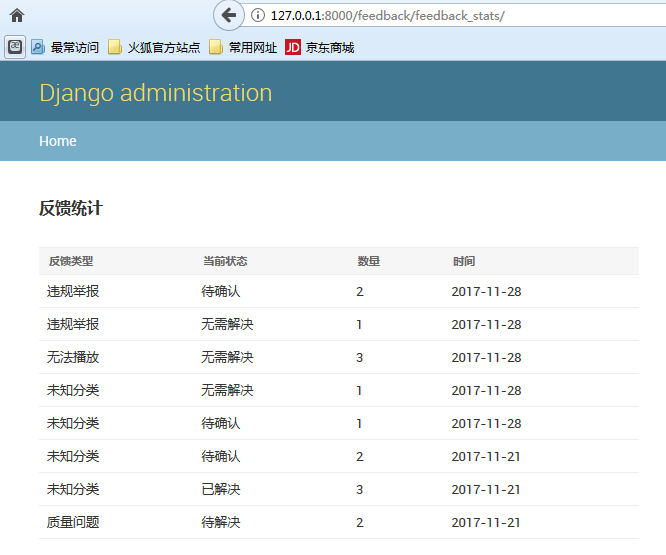Click the Django administration site title
666x555 pixels.
click(156, 93)
